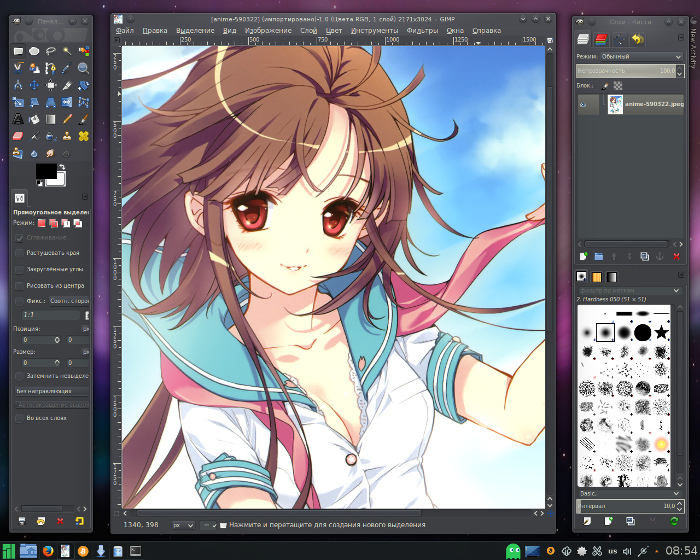The image size is (700, 560).
Task: Enable the Рисовать из центра checkbox
Action: [x=19, y=286]
